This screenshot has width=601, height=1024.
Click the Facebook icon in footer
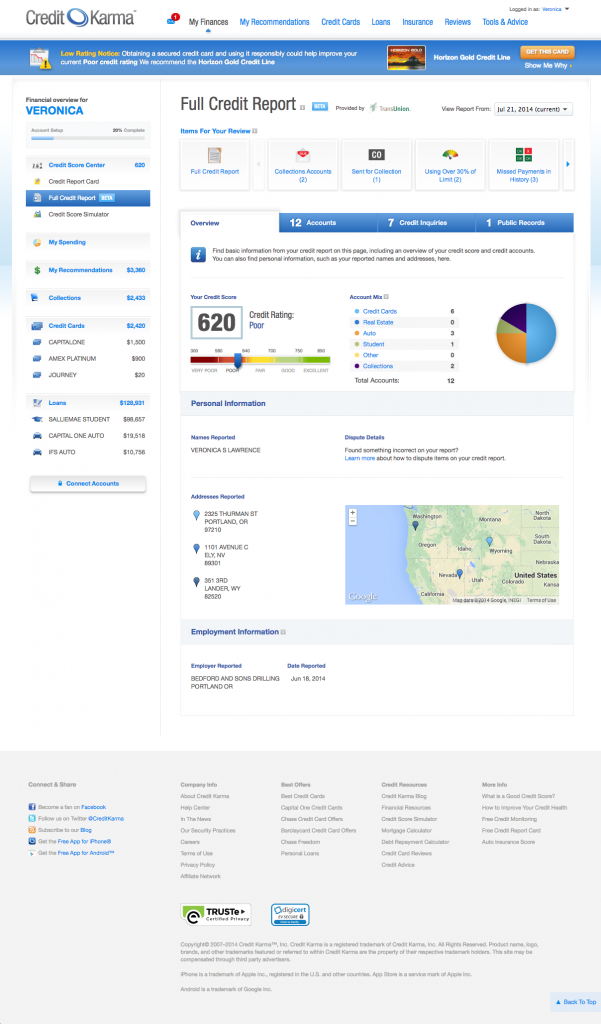pos(32,807)
